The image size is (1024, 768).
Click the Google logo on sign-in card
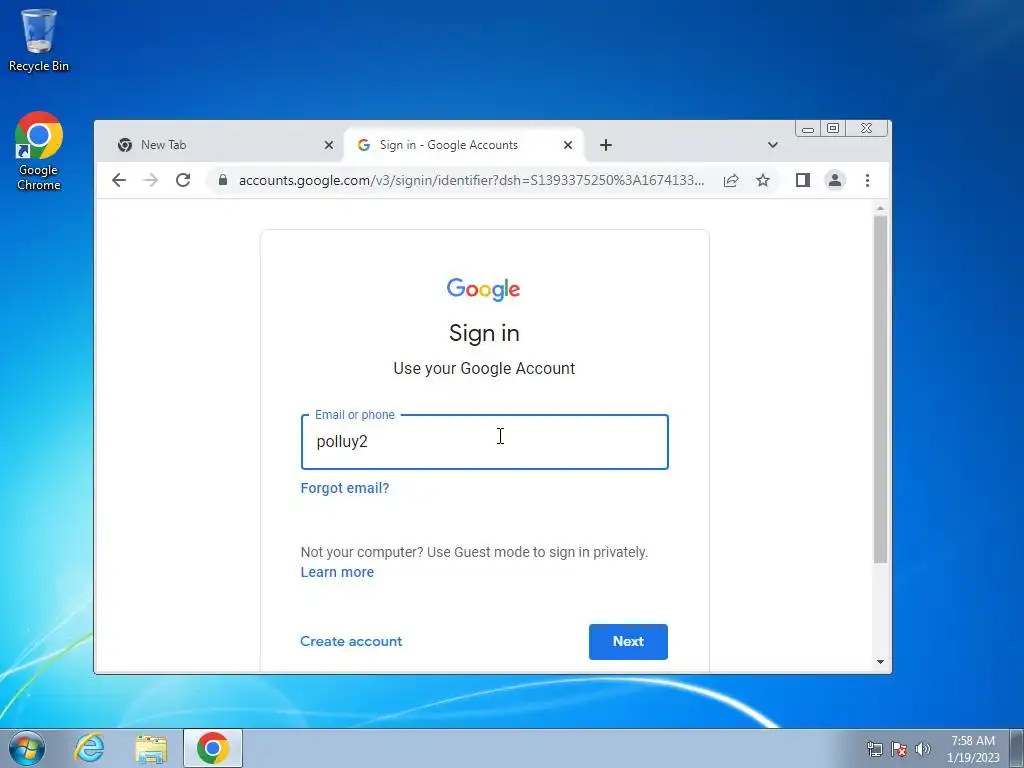(483, 289)
